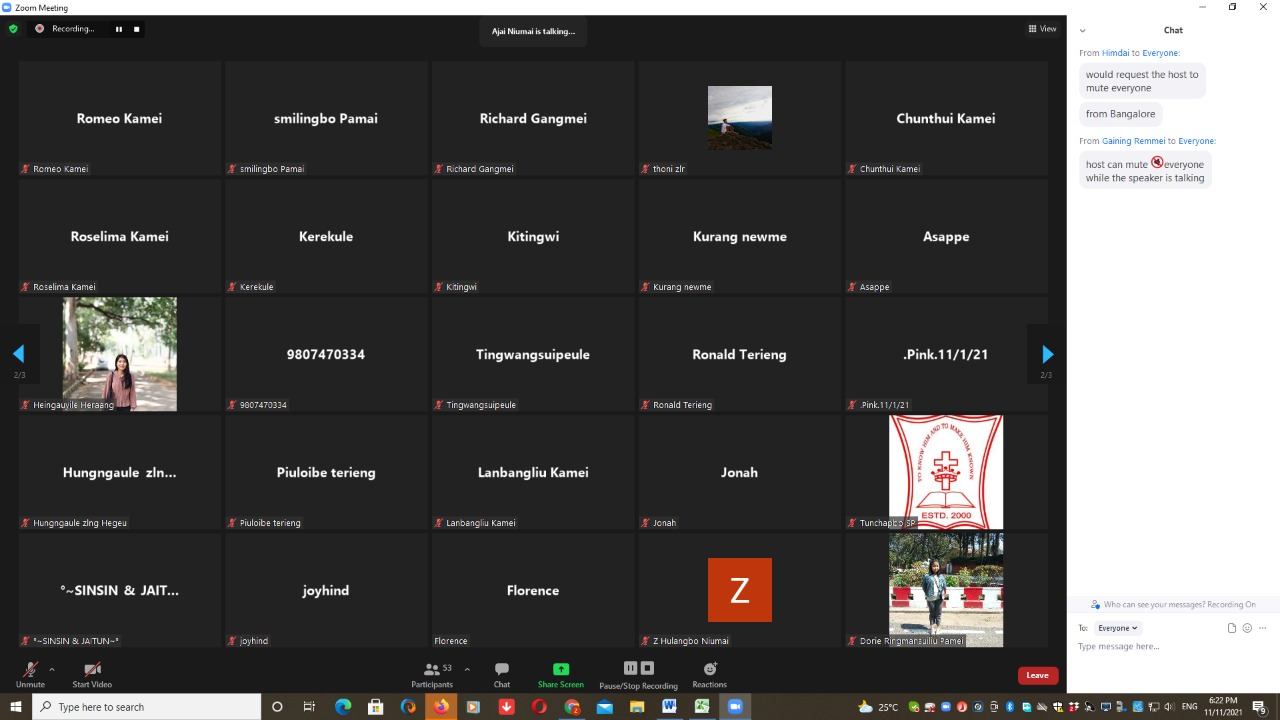Open the Everyone recipient dropdown

pos(1117,628)
